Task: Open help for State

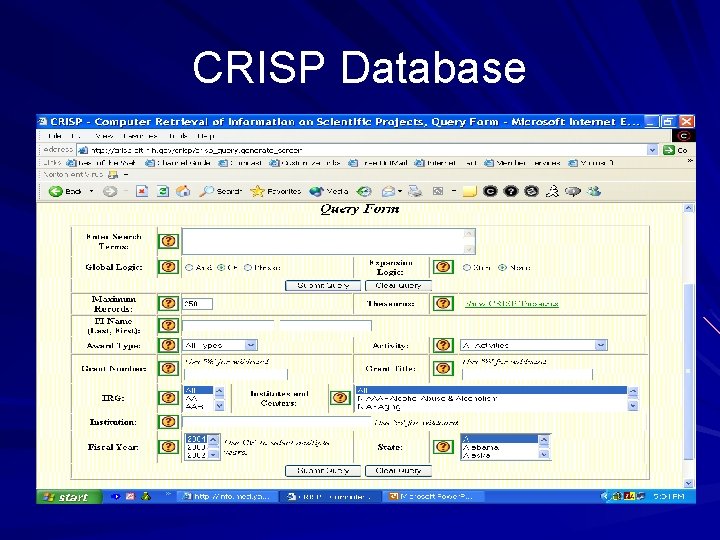Action: (x=443, y=446)
